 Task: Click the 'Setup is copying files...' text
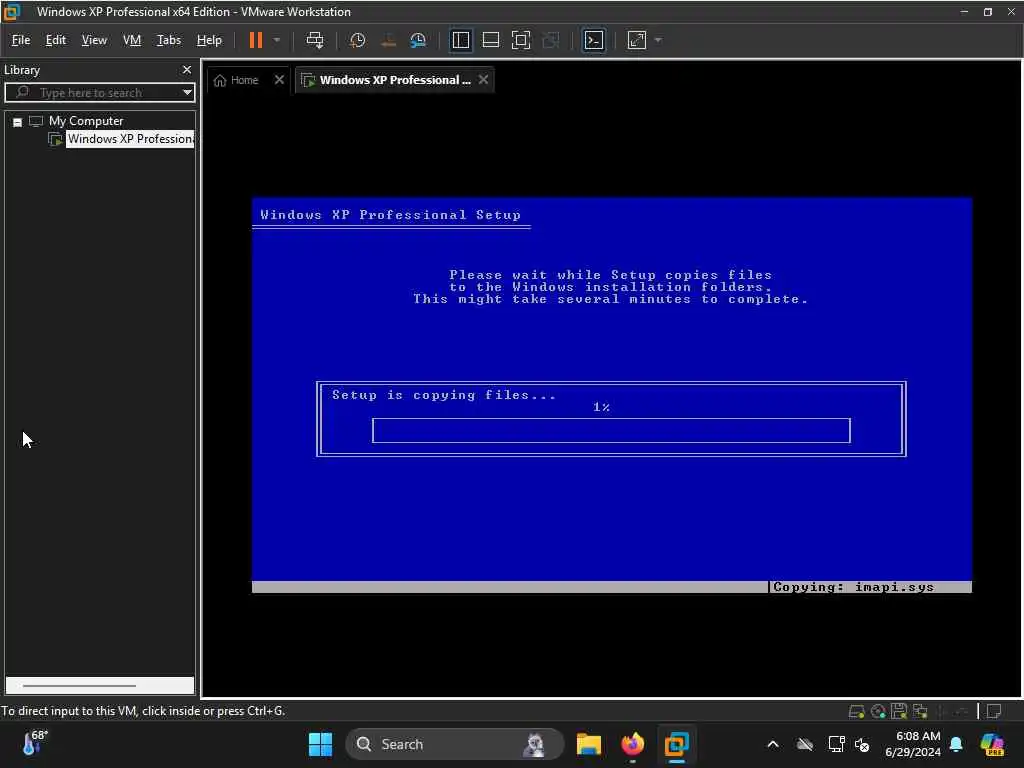tap(444, 395)
